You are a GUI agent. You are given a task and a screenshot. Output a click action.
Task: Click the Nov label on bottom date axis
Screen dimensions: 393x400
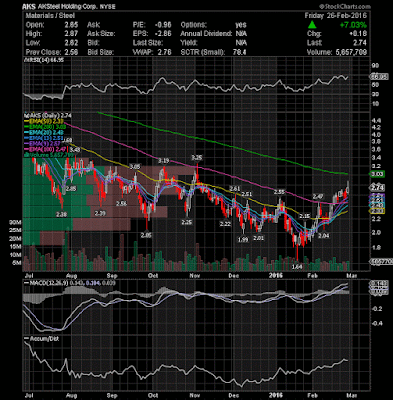click(194, 395)
